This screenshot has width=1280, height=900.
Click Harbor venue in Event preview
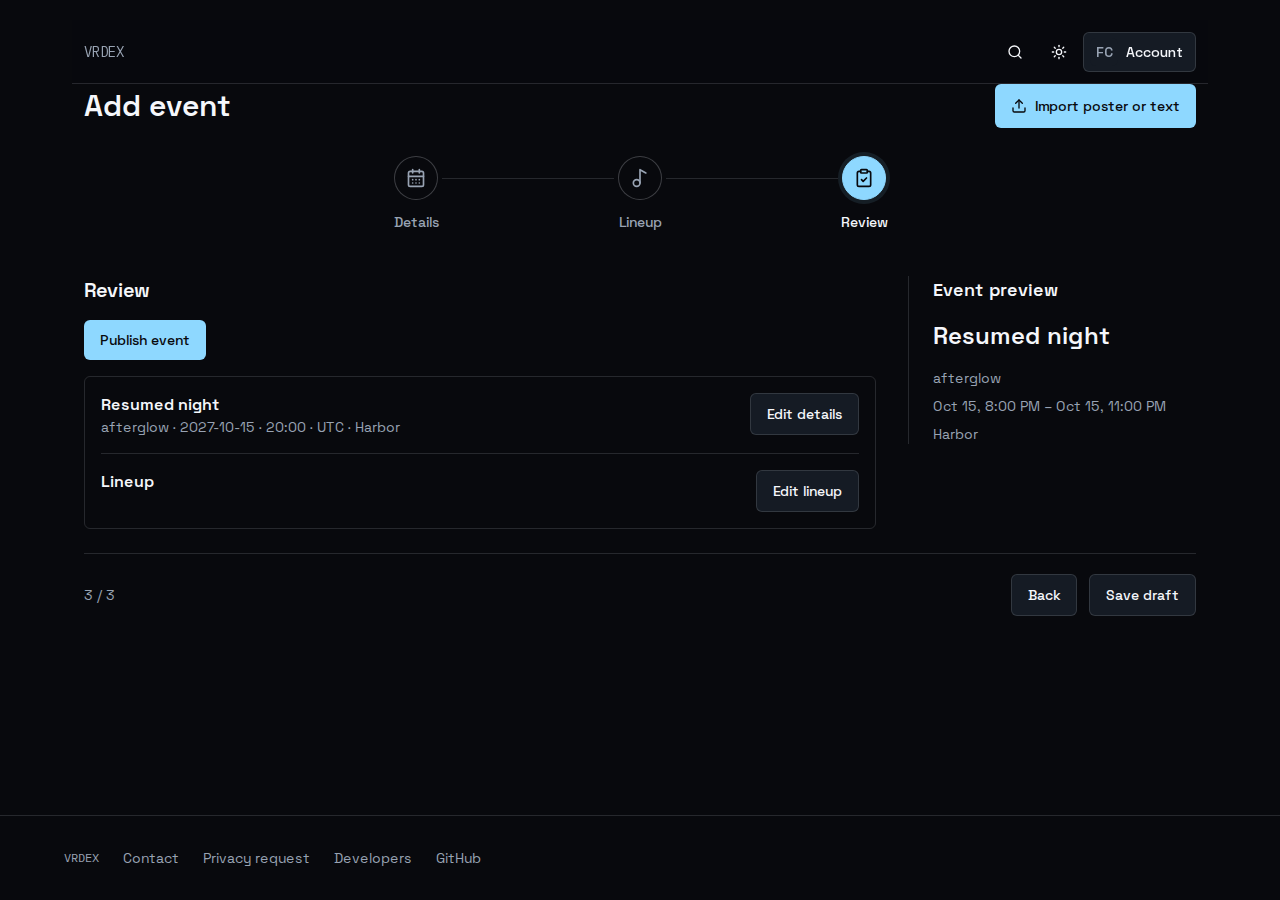click(x=955, y=434)
